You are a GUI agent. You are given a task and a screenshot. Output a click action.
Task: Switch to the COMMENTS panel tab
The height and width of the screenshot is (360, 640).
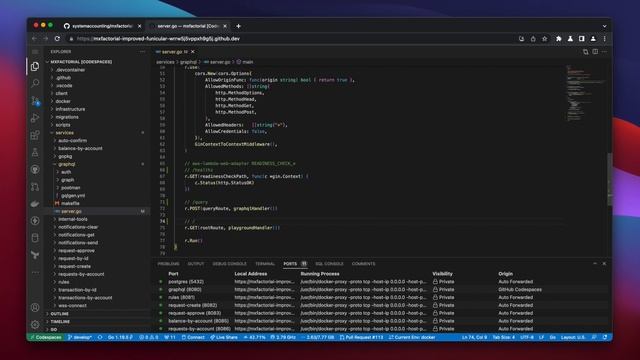363,264
